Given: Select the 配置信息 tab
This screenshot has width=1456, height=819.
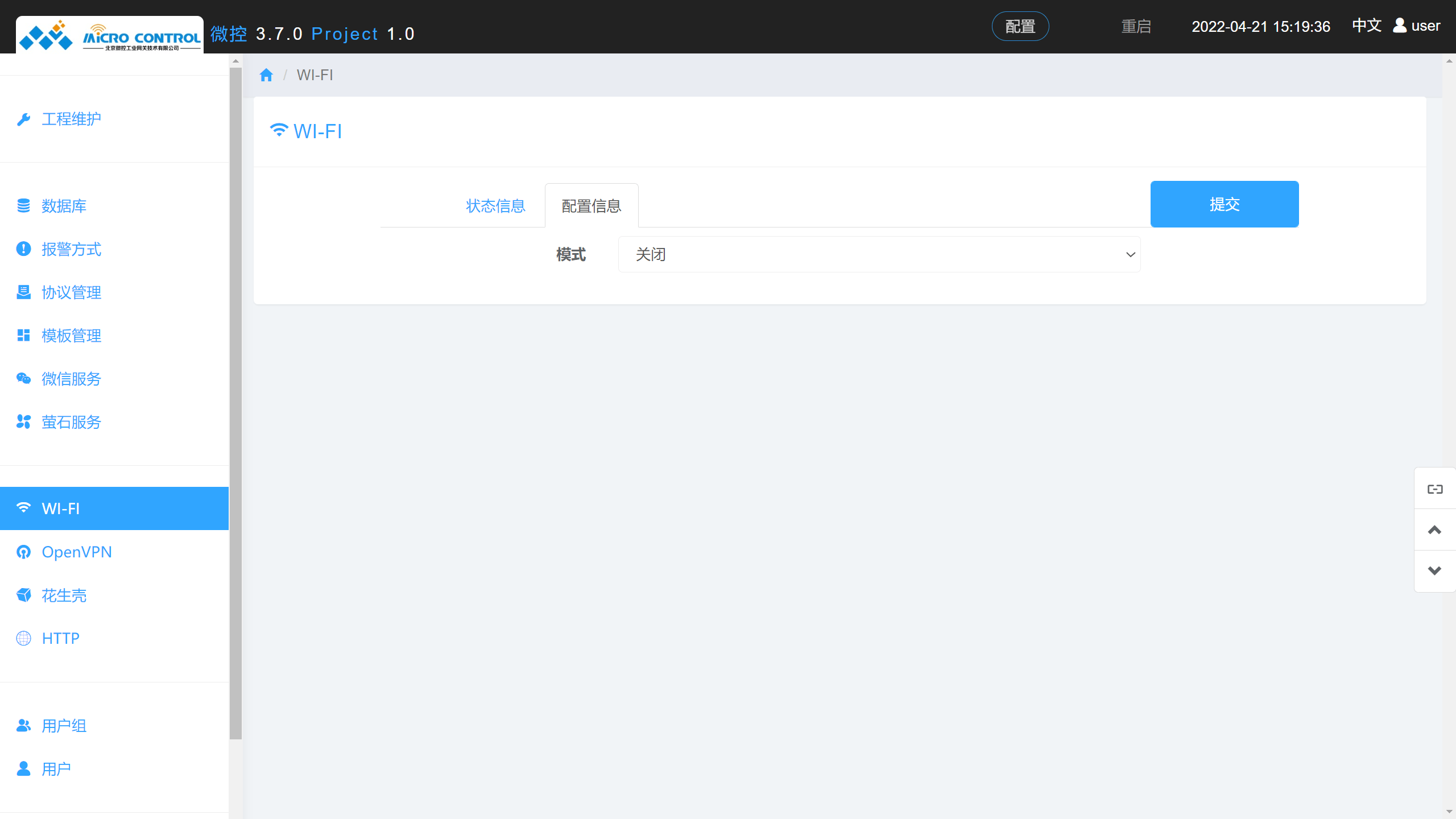Looking at the screenshot, I should (x=591, y=206).
